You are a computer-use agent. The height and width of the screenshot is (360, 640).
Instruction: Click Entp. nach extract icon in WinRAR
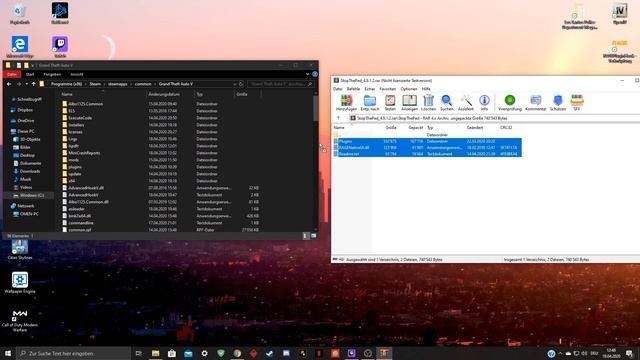pyautogui.click(x=370, y=102)
